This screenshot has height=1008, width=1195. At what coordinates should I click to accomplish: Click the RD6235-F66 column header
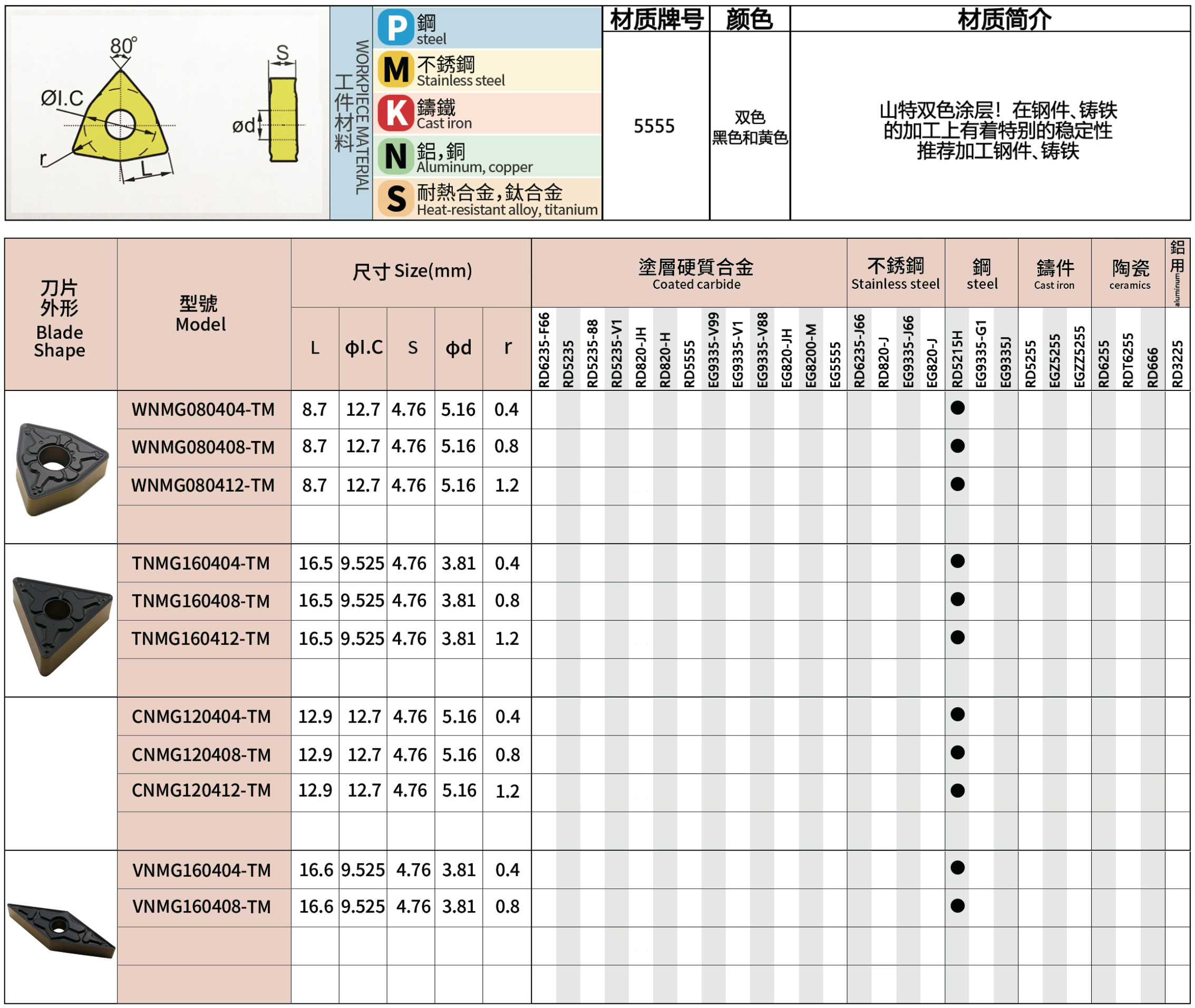543,350
